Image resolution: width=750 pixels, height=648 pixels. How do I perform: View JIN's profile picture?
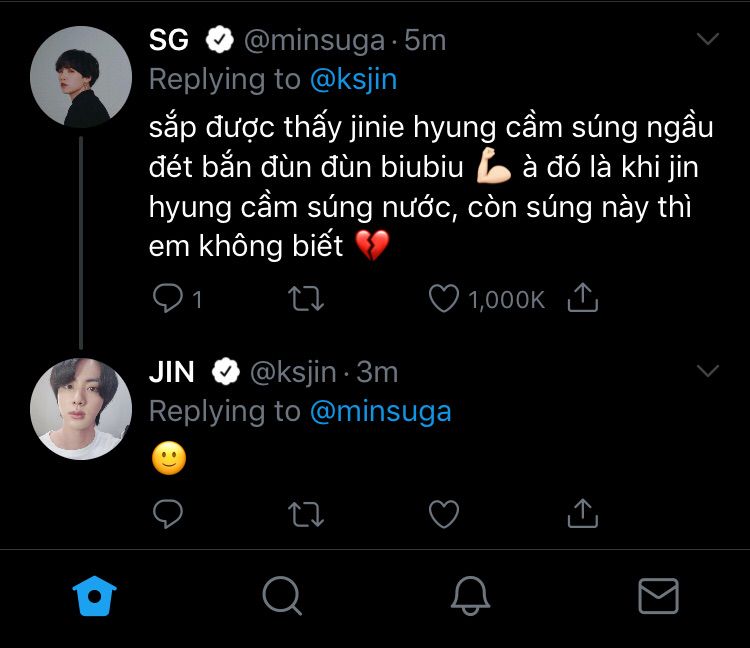81,409
